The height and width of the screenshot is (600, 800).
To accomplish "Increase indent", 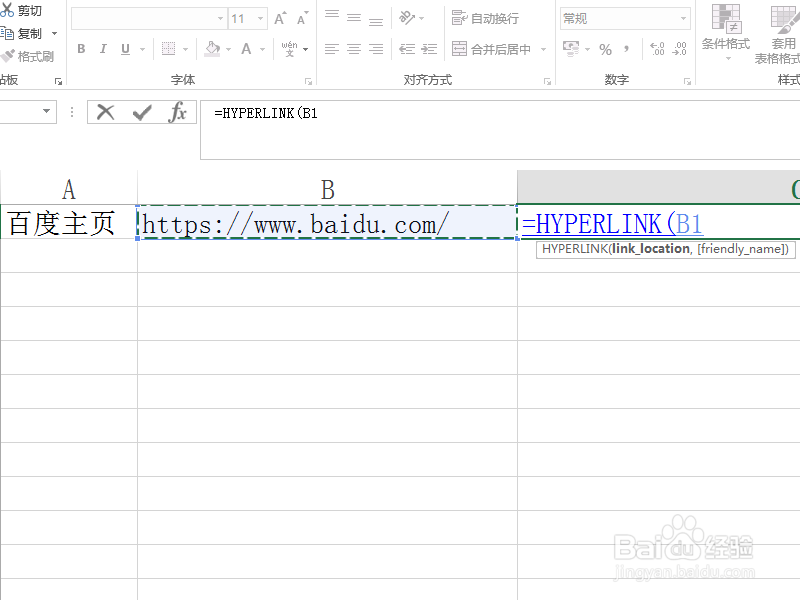I will (x=429, y=49).
